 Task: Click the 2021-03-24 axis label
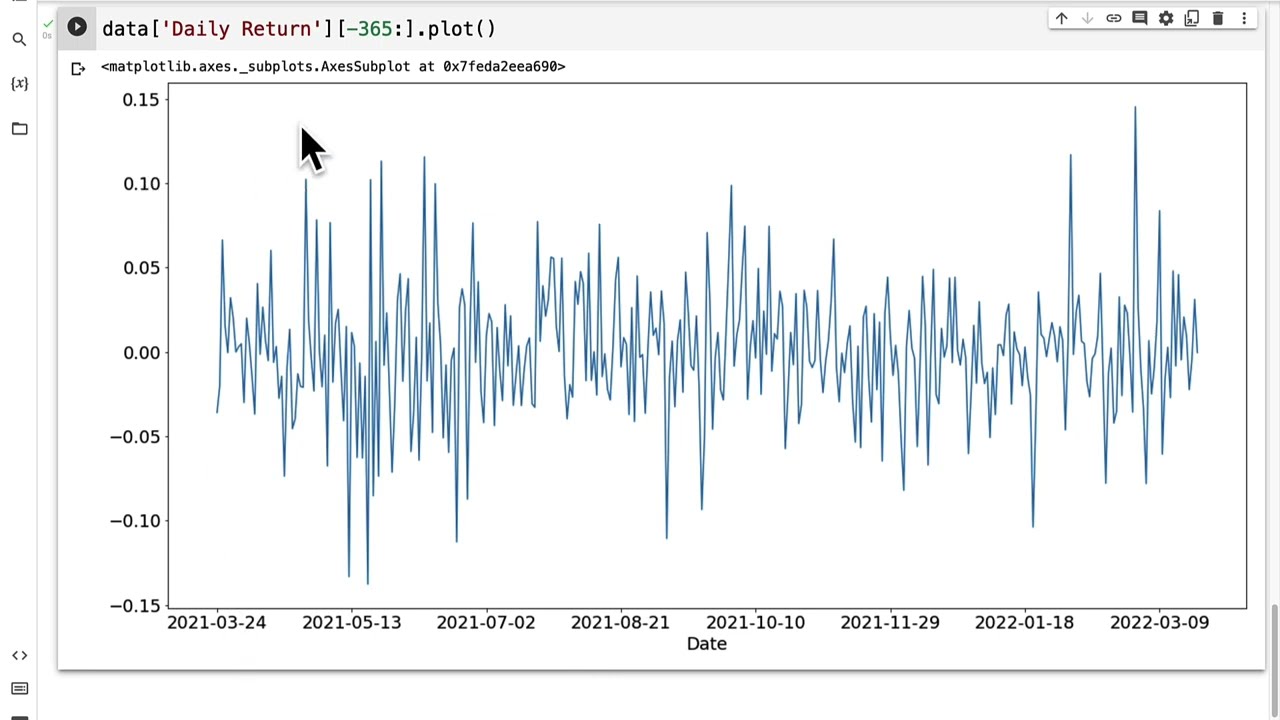tap(216, 622)
